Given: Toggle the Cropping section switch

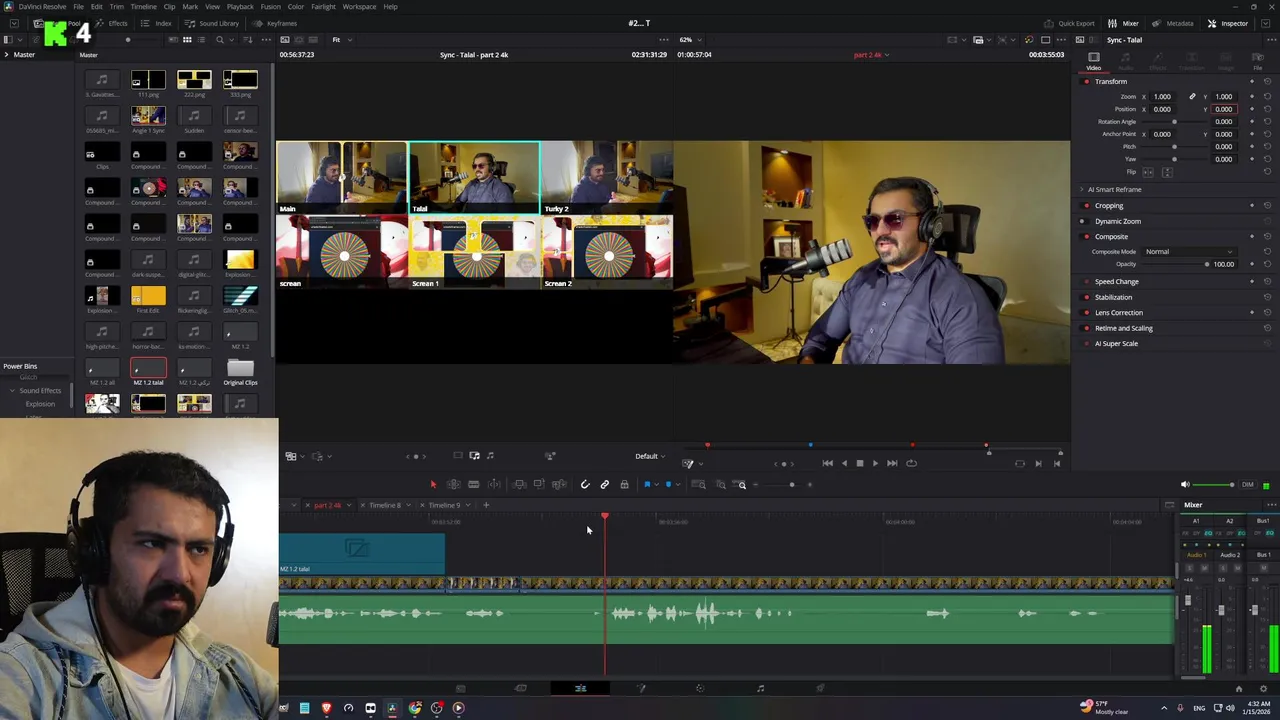Looking at the screenshot, I should [x=1085, y=206].
